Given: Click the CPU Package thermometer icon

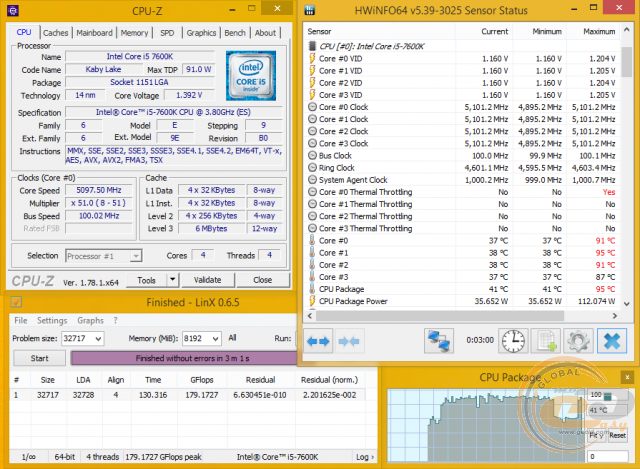Looking at the screenshot, I should [x=312, y=289].
